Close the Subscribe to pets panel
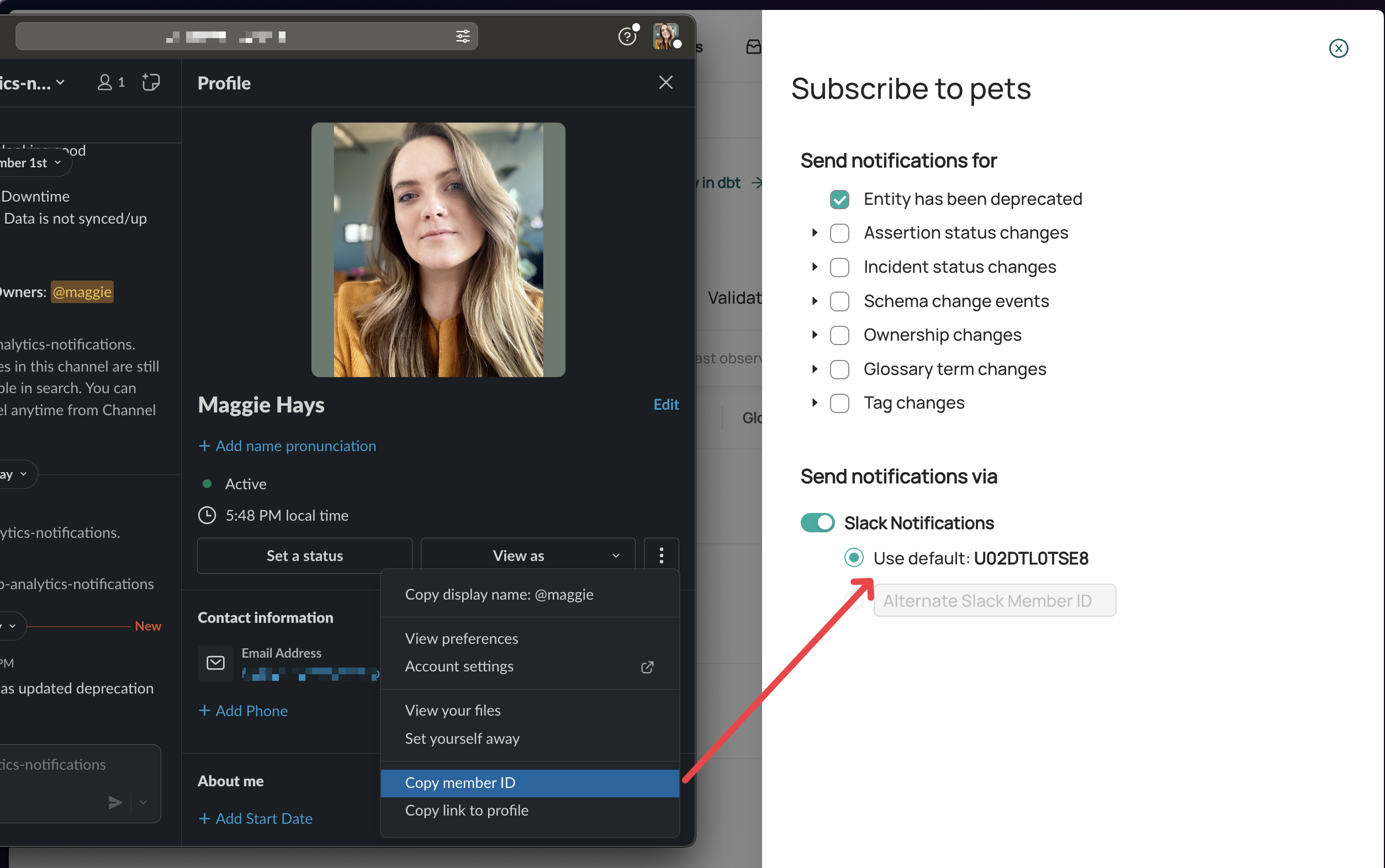The image size is (1385, 868). click(1338, 48)
